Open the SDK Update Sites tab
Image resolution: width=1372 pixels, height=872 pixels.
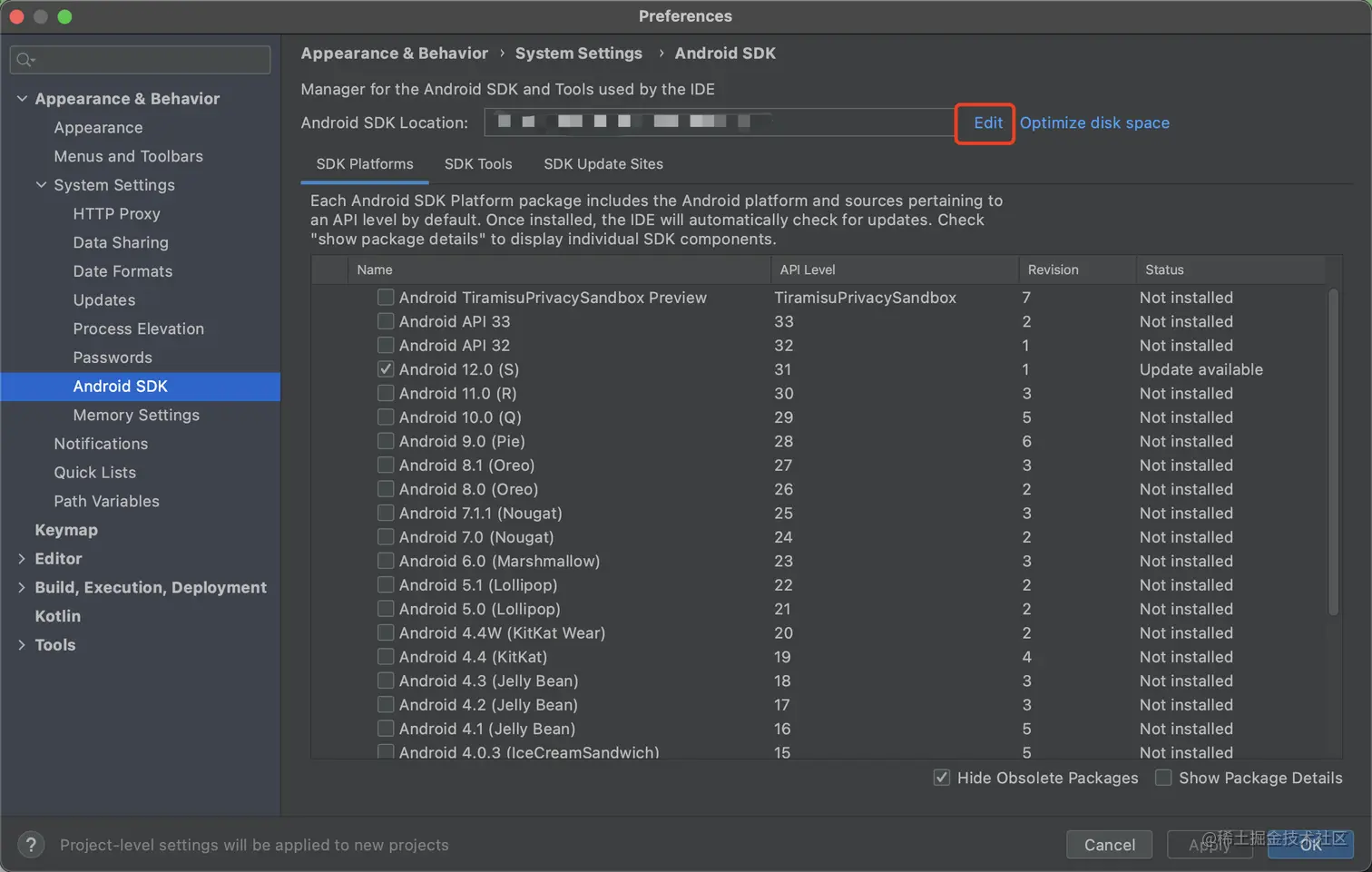[x=603, y=164]
